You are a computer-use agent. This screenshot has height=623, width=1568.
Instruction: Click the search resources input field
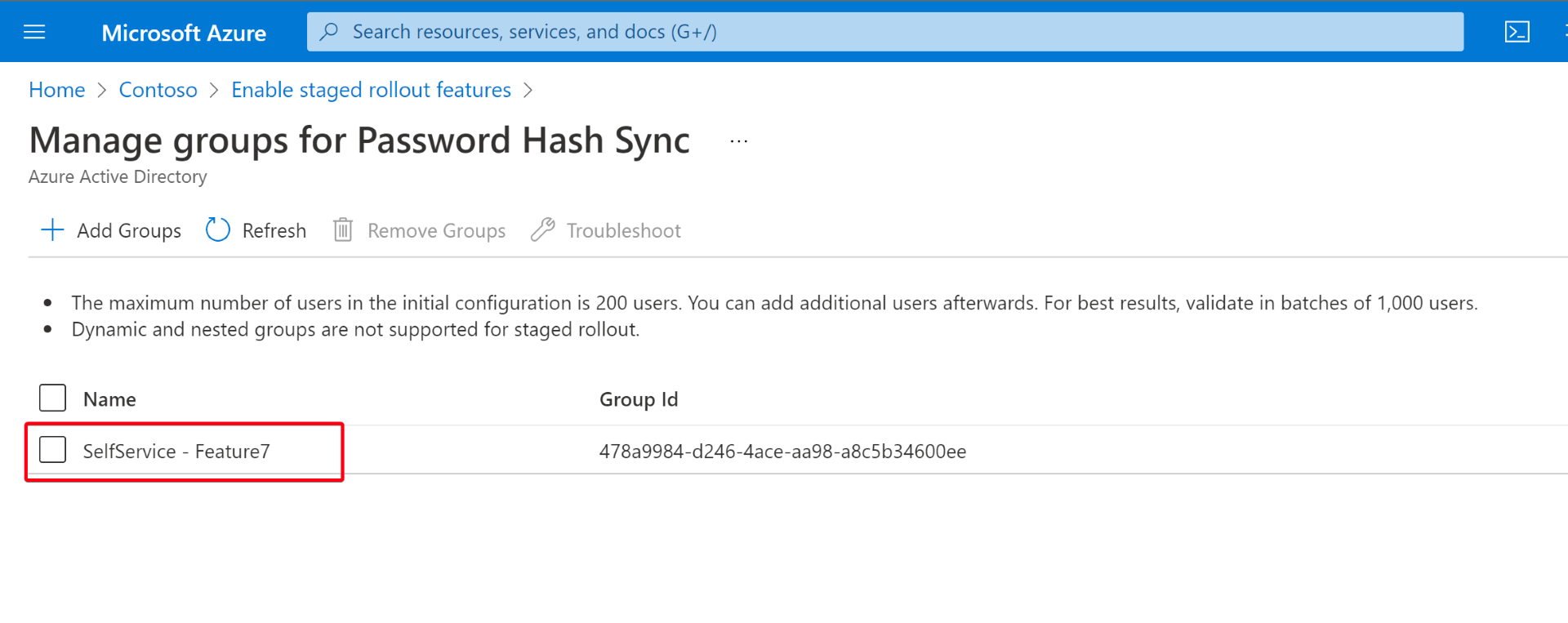click(885, 32)
